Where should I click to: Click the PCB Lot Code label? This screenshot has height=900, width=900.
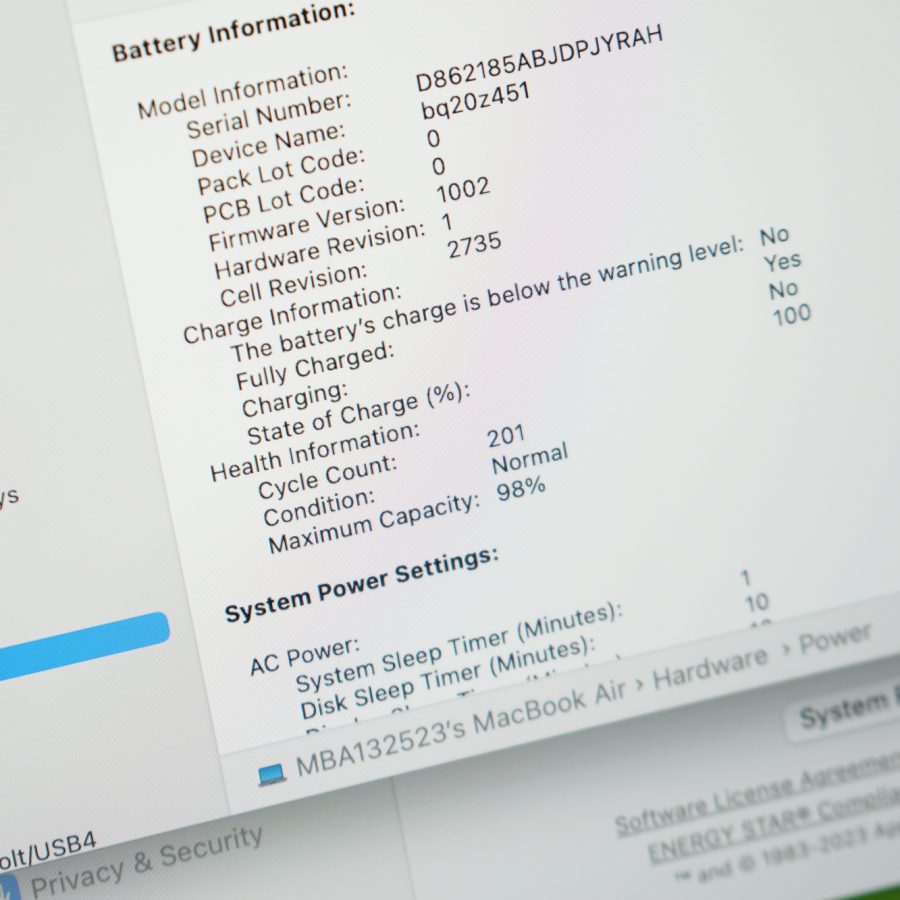(x=284, y=200)
